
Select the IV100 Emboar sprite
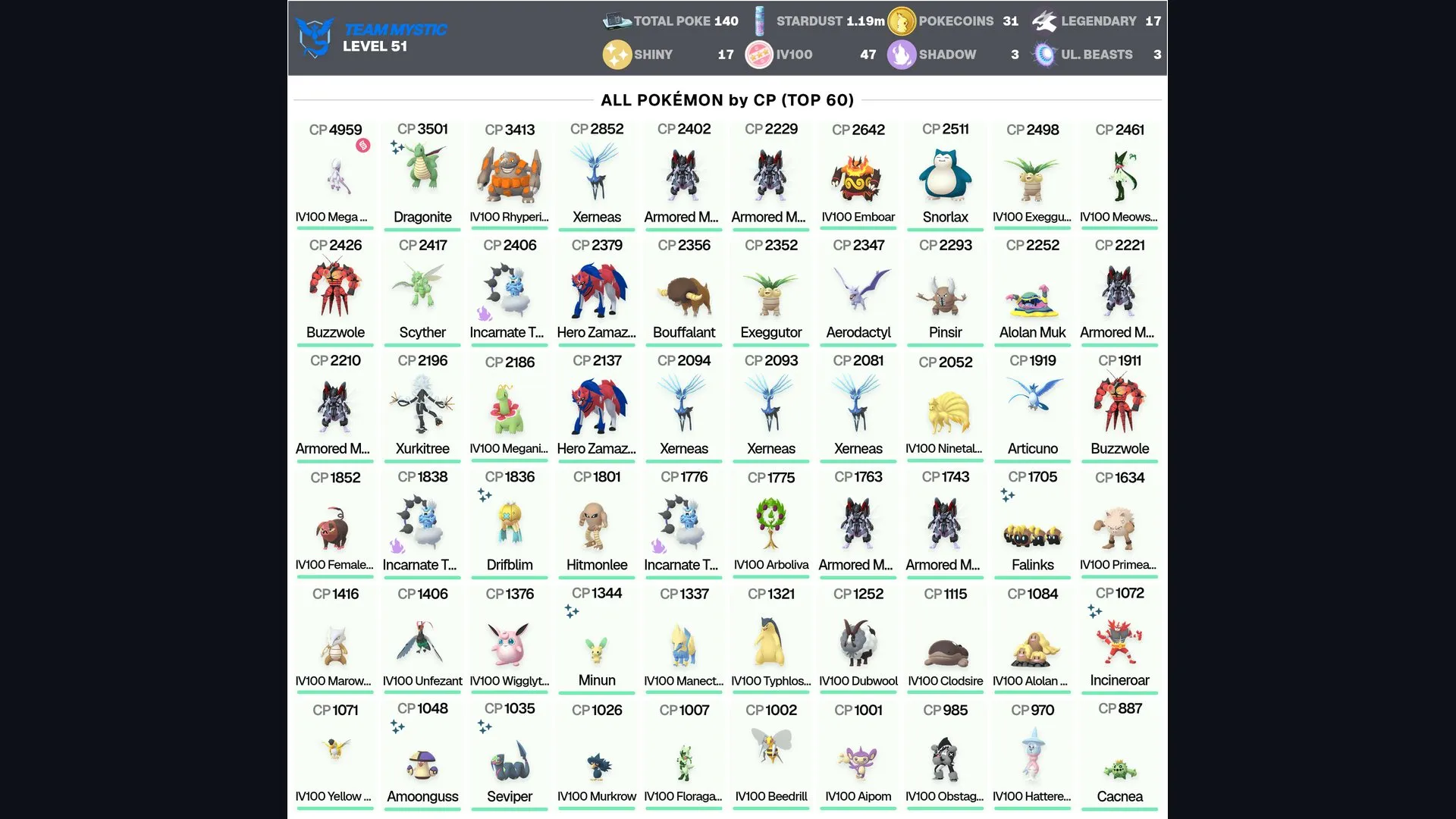[858, 179]
